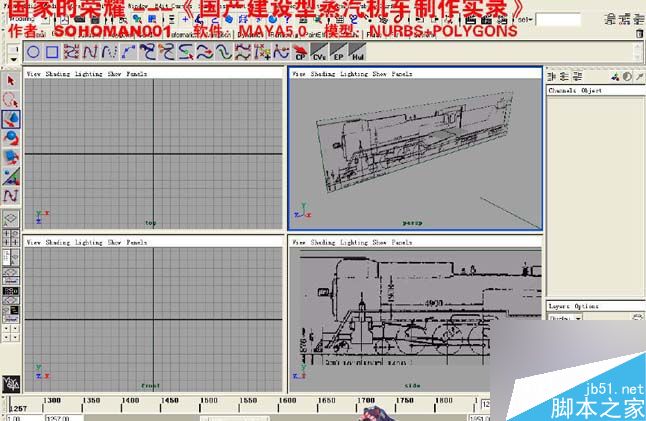This screenshot has width=646, height=421.
Task: Activate the Scale tool in the toolbox
Action: pyautogui.click(x=11, y=157)
